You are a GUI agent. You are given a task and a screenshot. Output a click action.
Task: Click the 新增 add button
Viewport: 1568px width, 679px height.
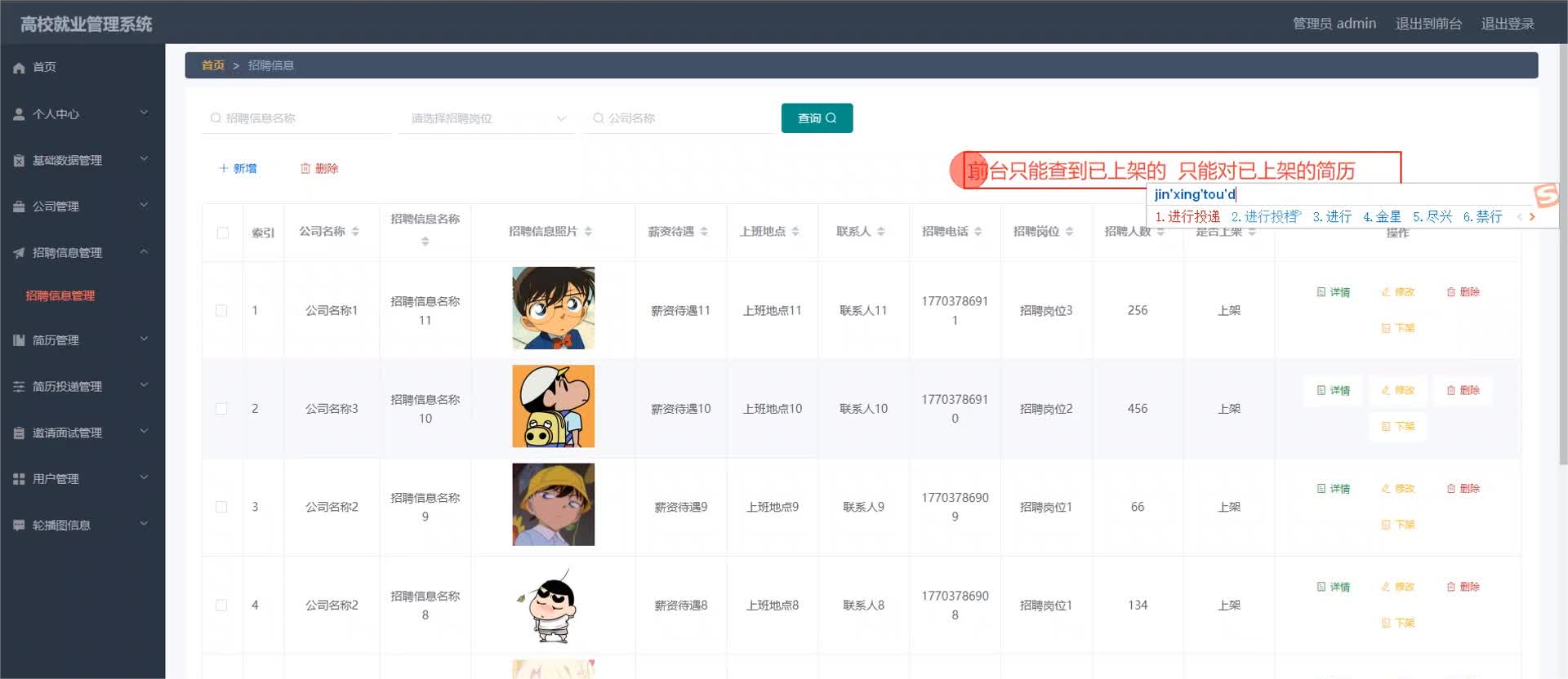238,168
